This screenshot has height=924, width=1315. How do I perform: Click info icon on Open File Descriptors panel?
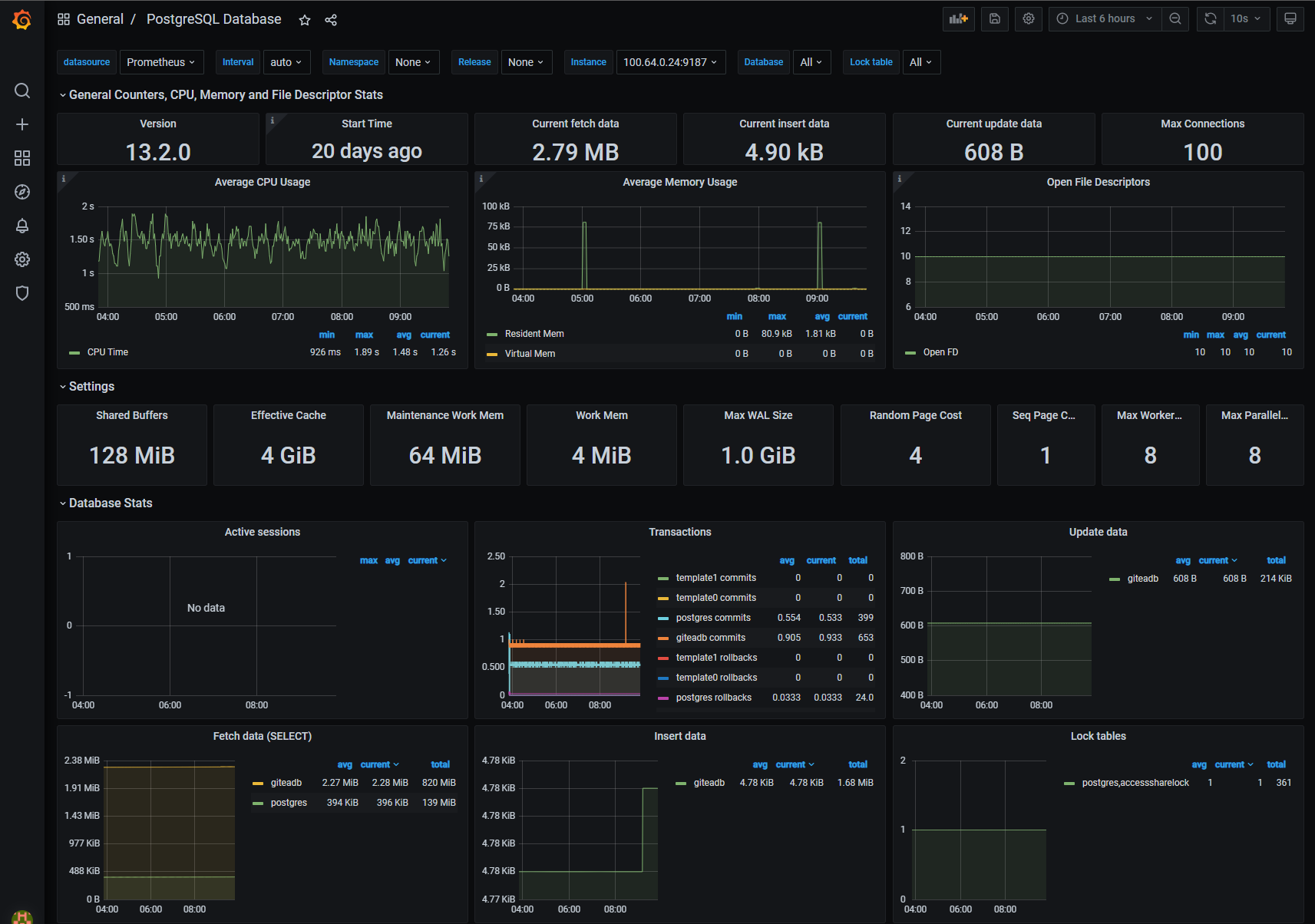pos(900,179)
